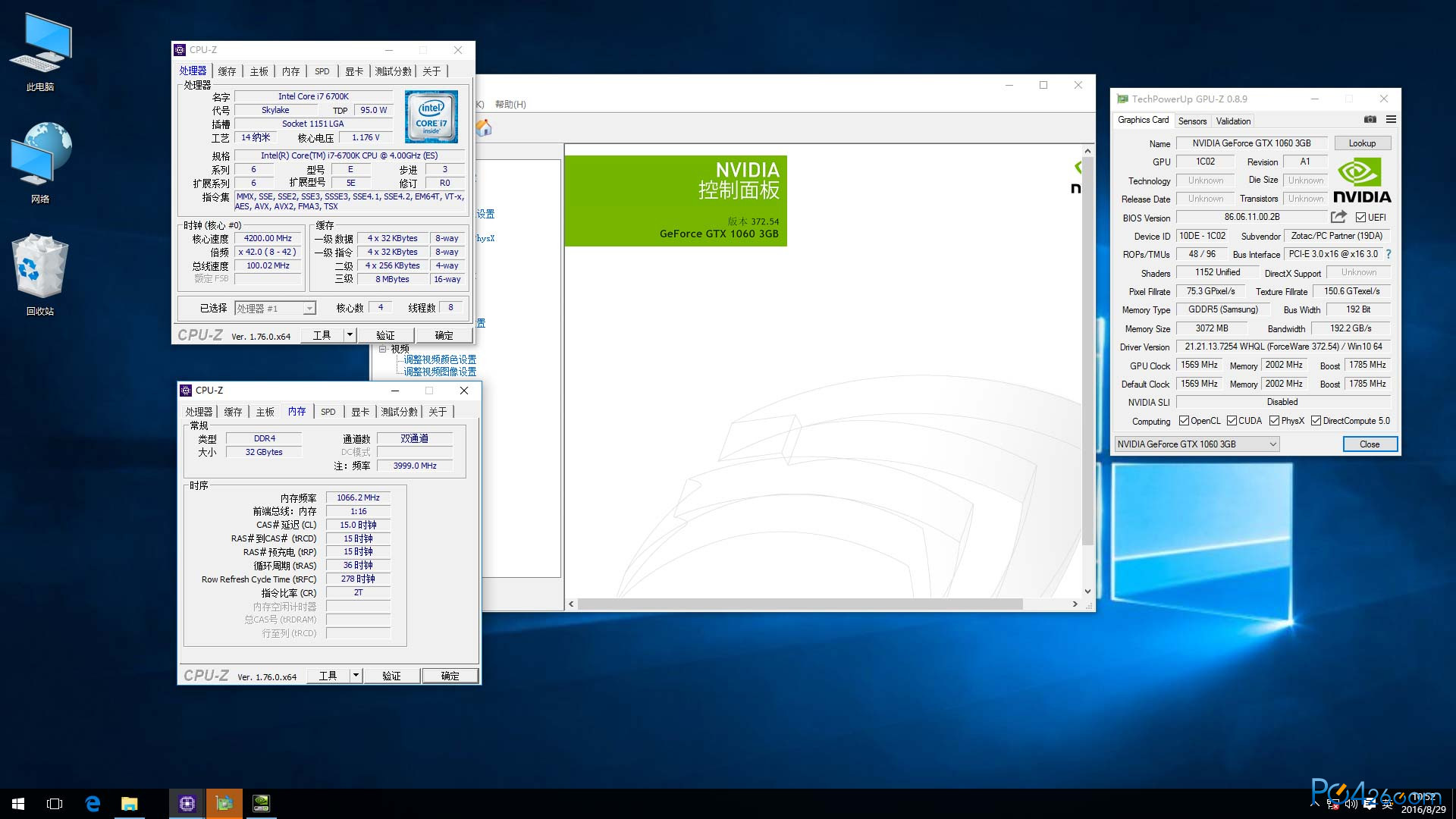Open the Windows Start menu
This screenshot has width=1456, height=819.
(x=18, y=804)
